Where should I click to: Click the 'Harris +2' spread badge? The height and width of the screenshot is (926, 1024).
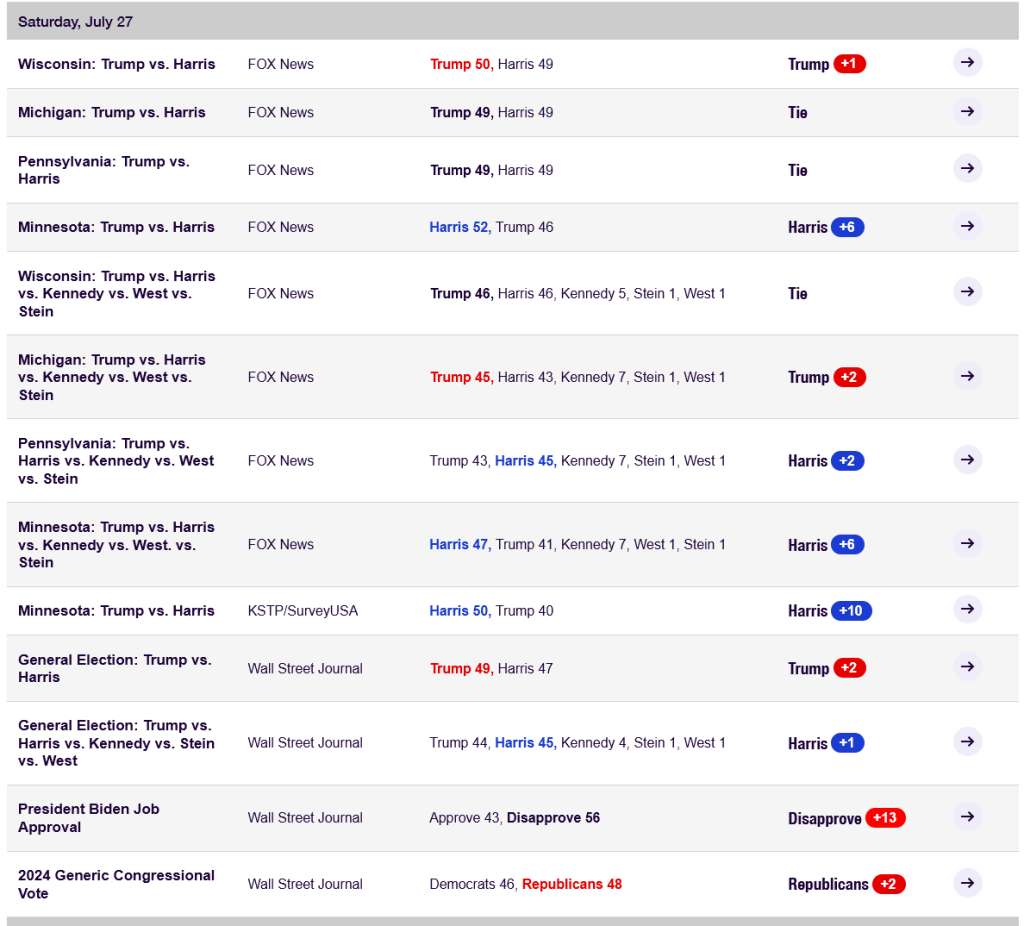[x=826, y=460]
